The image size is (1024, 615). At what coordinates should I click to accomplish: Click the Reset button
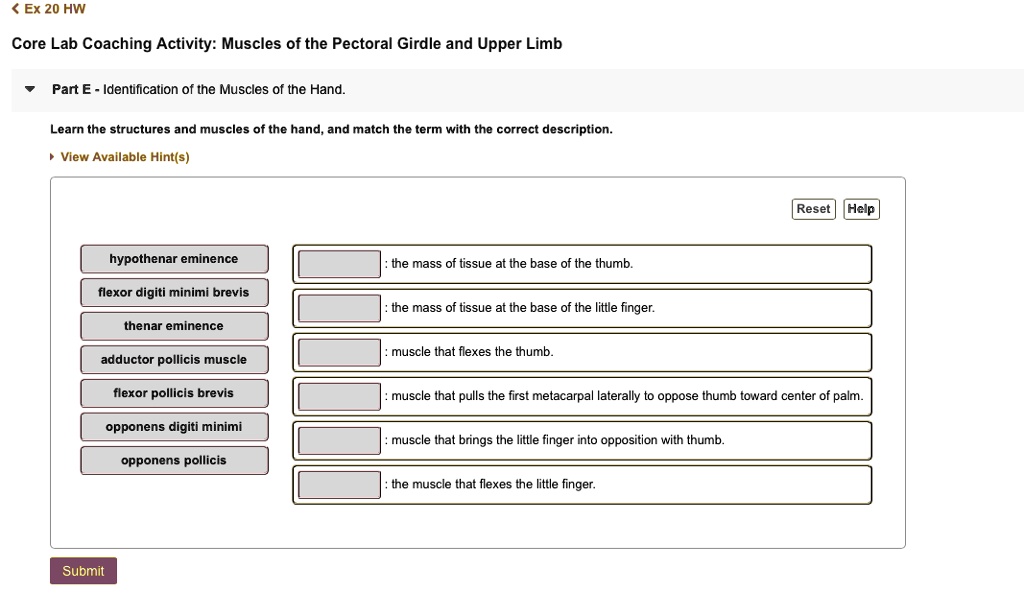coord(813,208)
